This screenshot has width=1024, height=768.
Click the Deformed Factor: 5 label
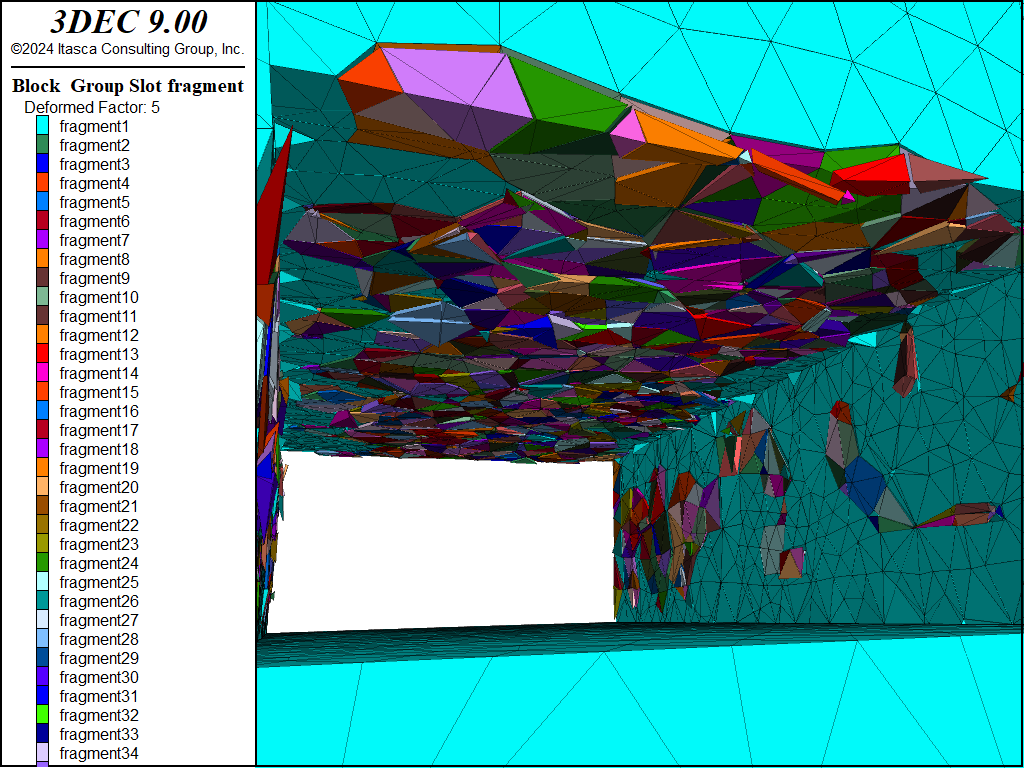(x=92, y=107)
